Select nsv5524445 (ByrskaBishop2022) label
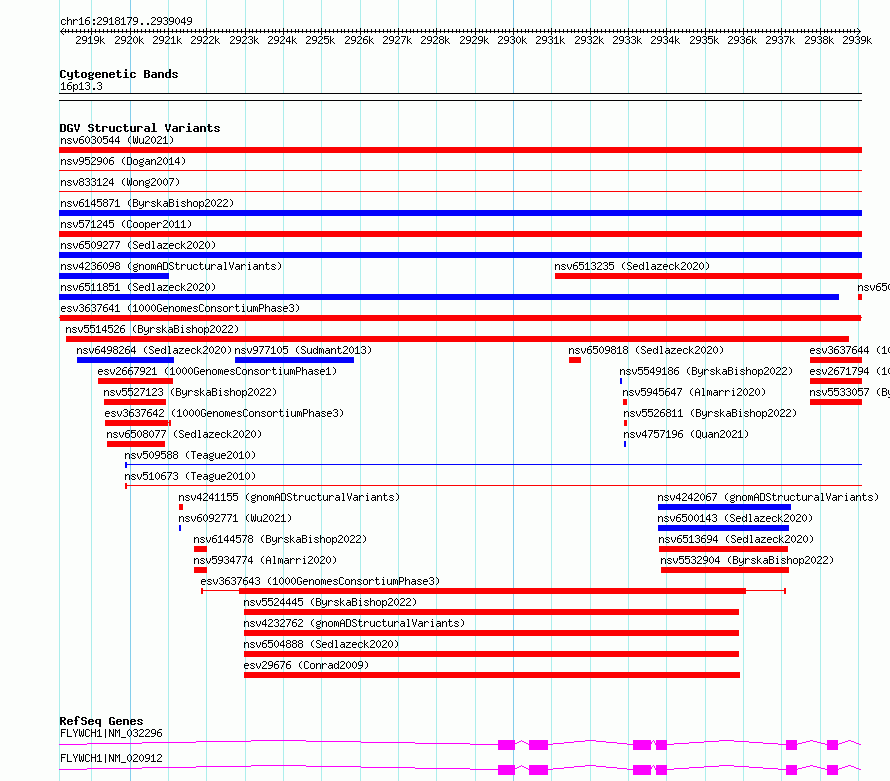 (x=330, y=602)
